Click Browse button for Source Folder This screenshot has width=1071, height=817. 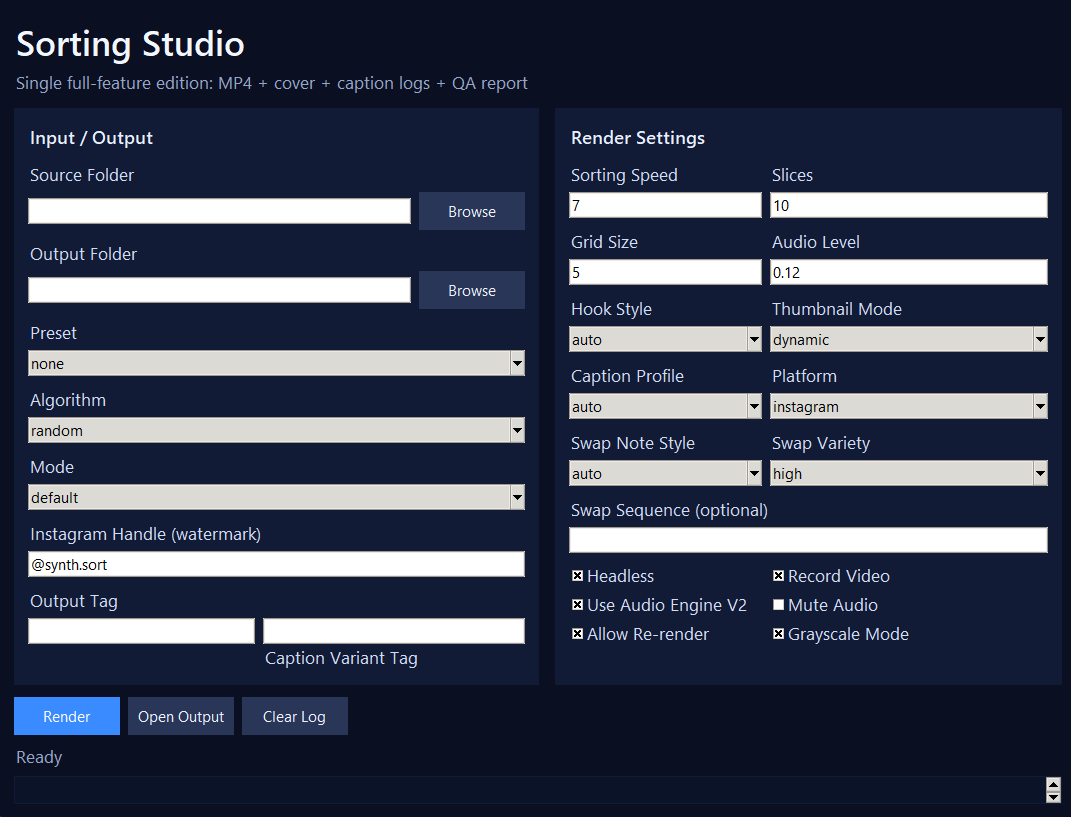[471, 211]
